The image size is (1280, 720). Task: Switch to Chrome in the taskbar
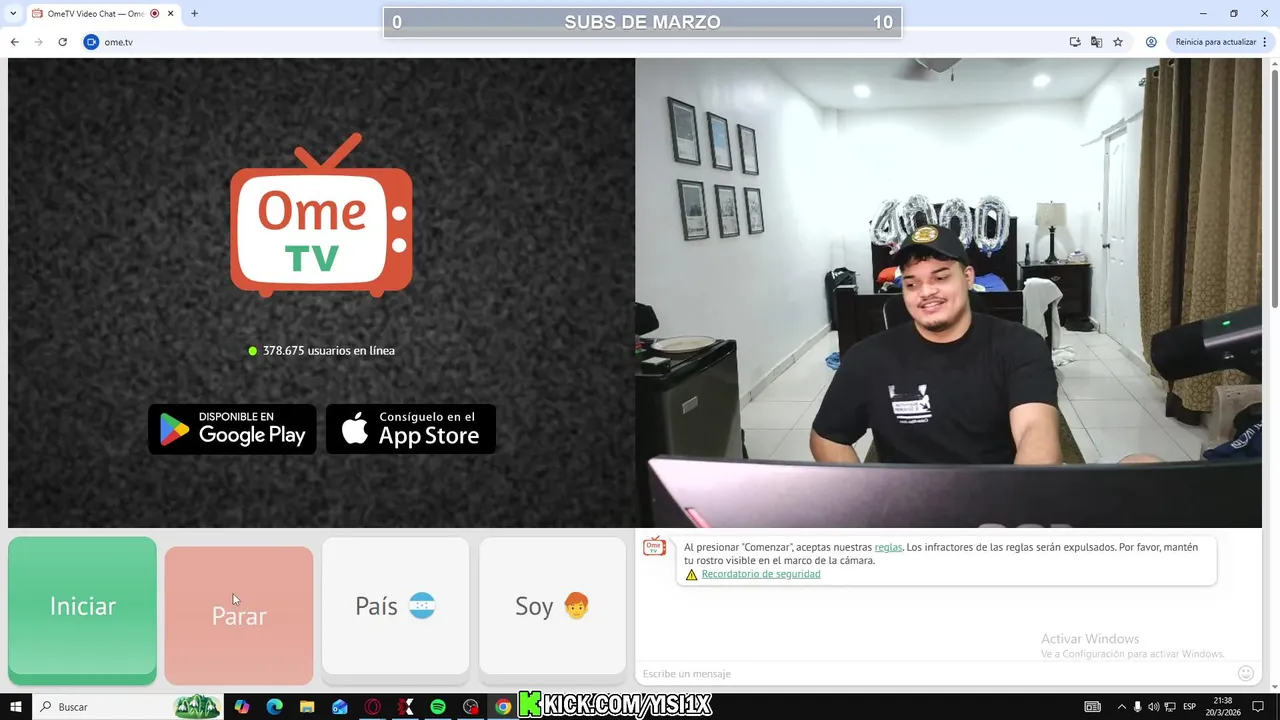tap(503, 707)
